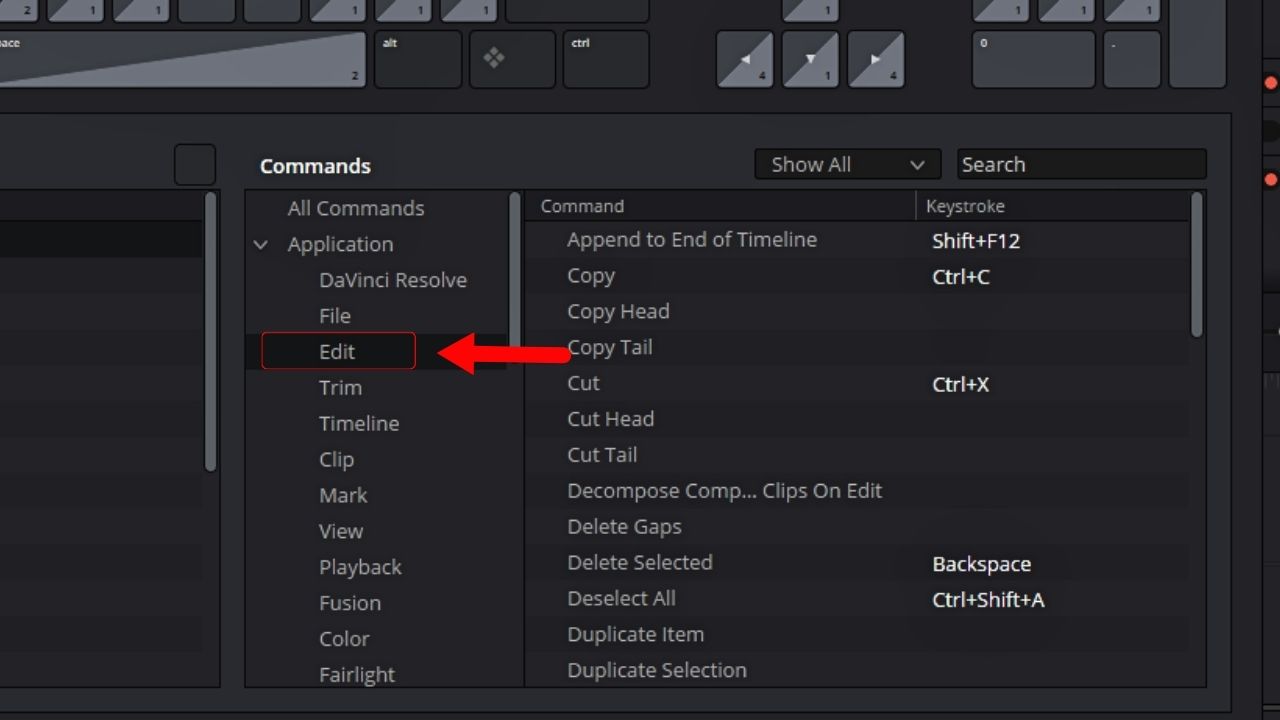Click the Alt key on the virtual keyboard
The width and height of the screenshot is (1280, 720).
[418, 60]
